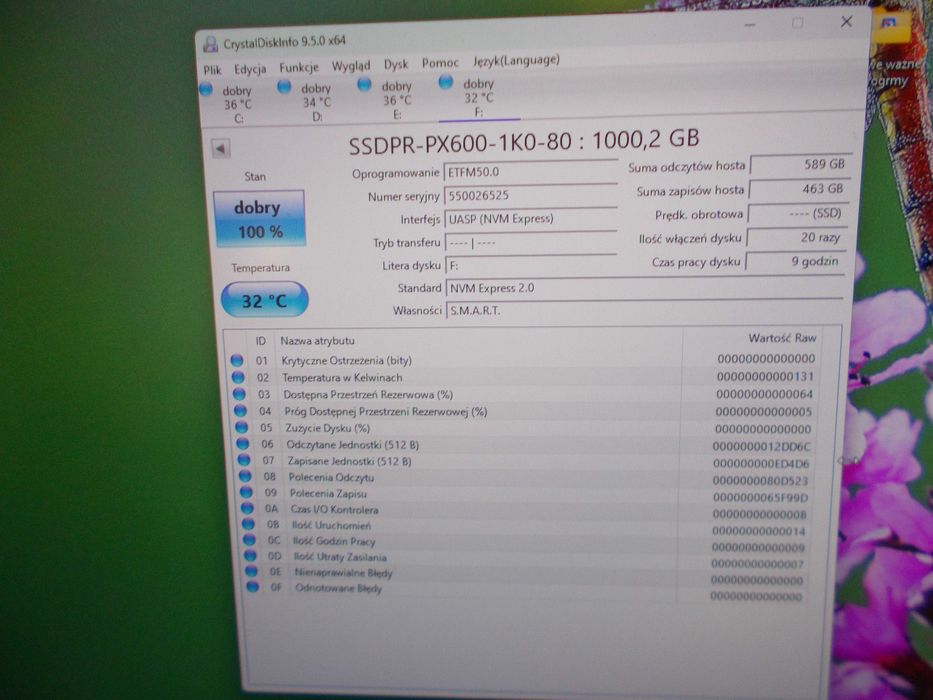Click status orb for attribute 0C
The image size is (933, 700).
pos(250,540)
